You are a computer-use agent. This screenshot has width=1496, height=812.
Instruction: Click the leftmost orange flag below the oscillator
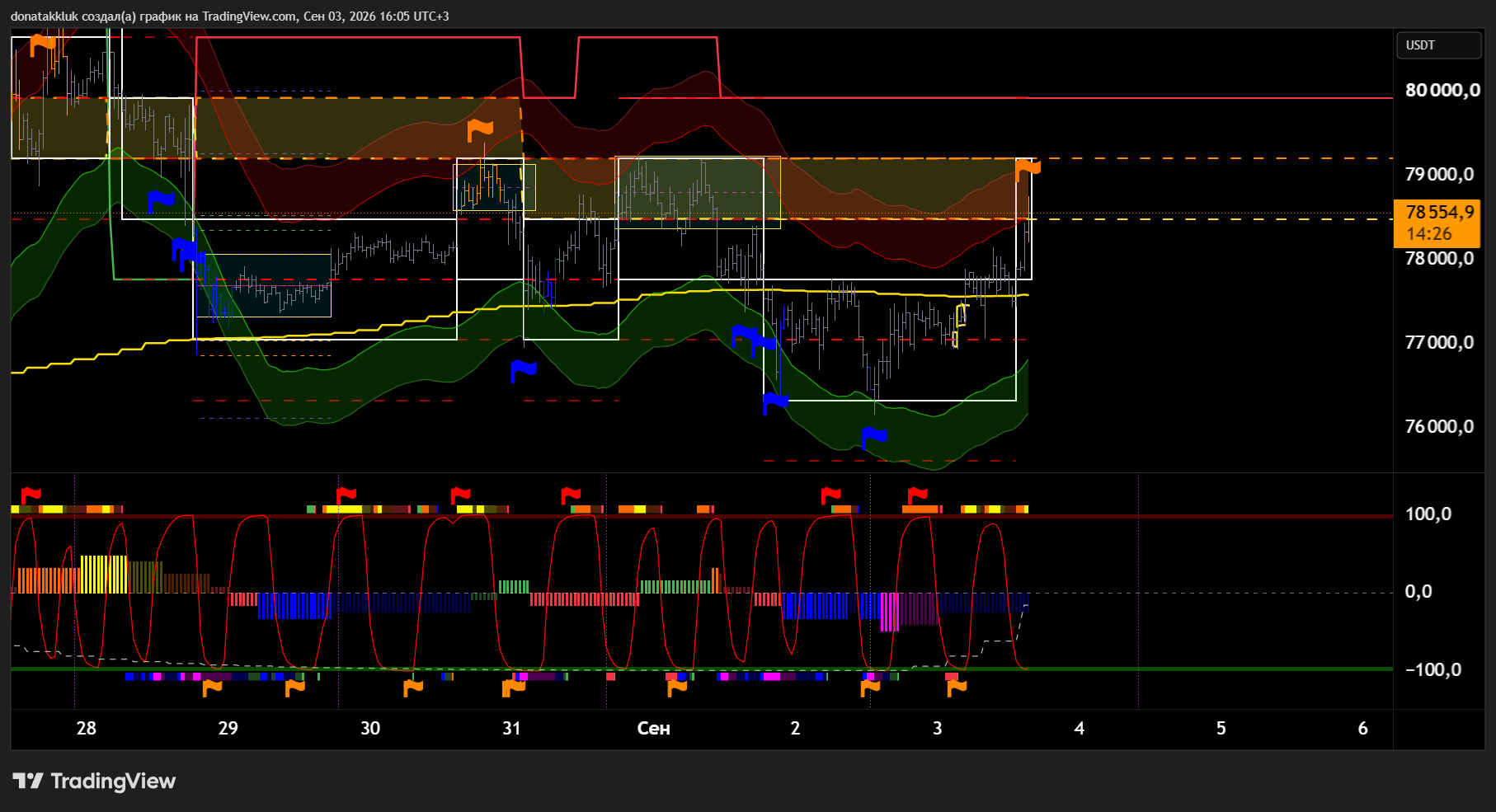[x=212, y=688]
